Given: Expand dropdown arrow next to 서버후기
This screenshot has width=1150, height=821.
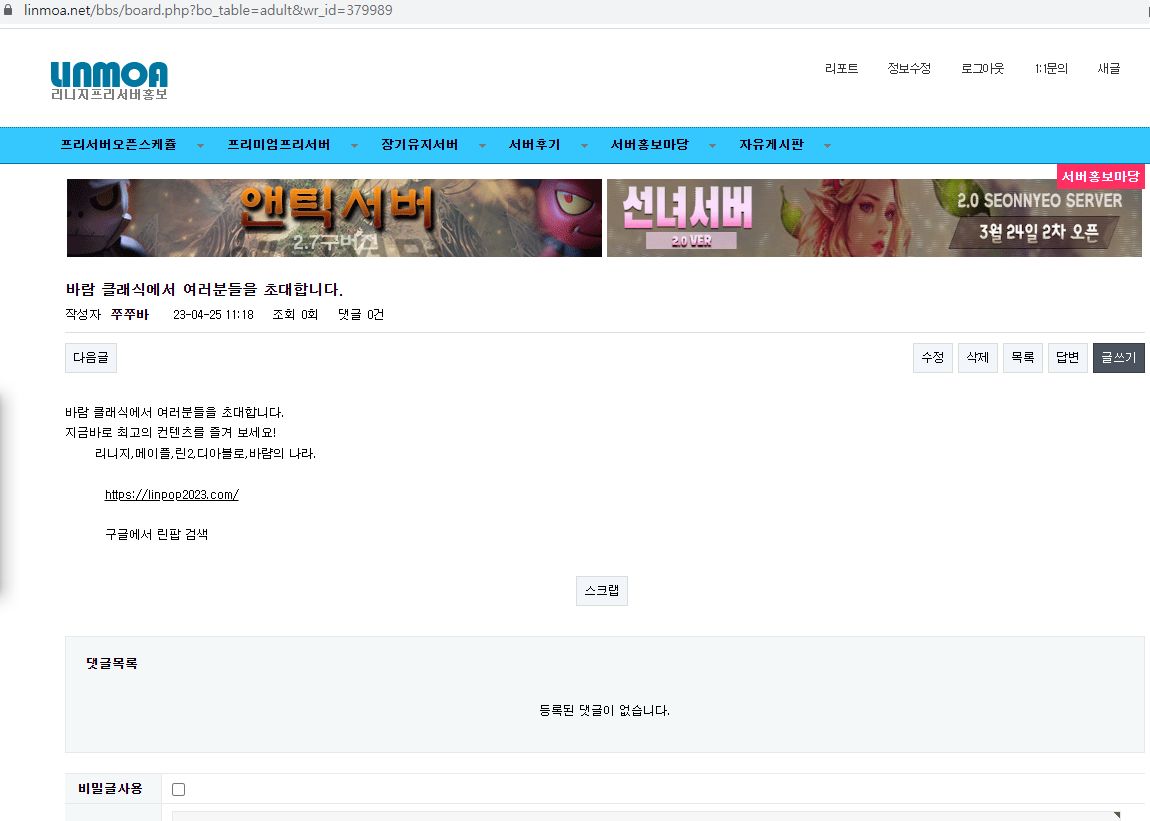Looking at the screenshot, I should (584, 146).
